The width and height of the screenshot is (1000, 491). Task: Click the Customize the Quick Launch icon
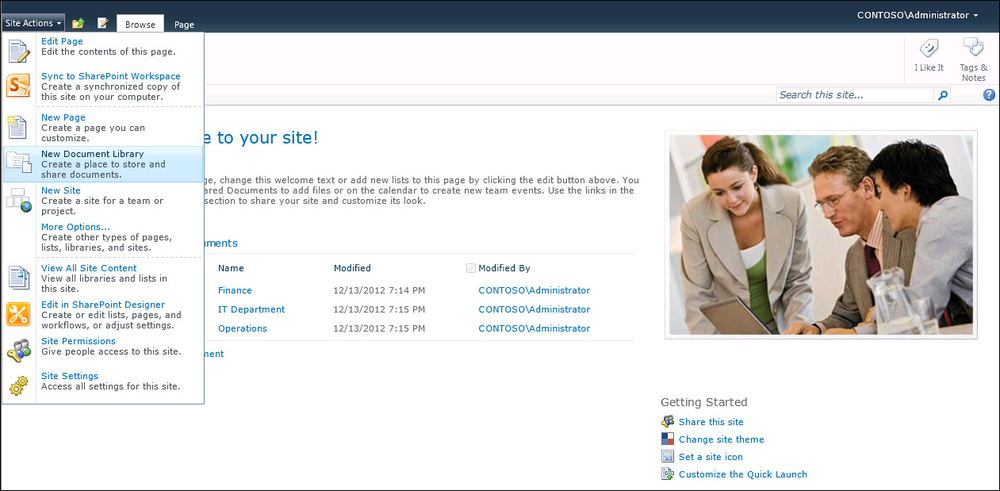(668, 474)
